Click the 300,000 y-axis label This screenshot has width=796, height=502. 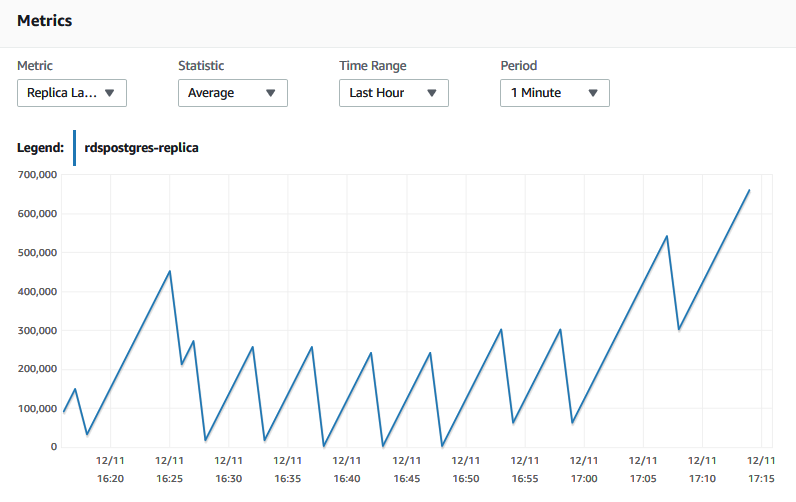37,330
